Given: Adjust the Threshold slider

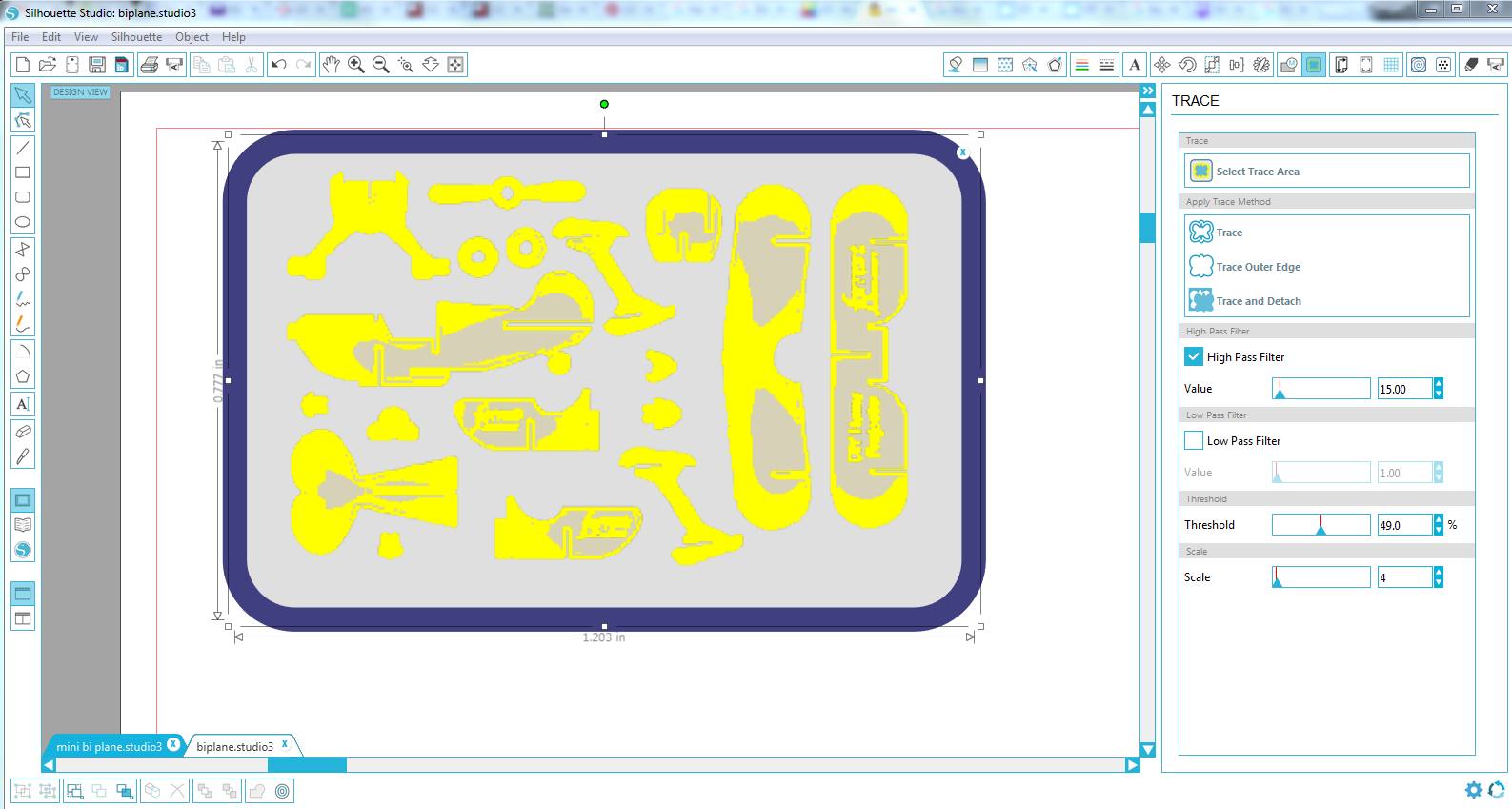Looking at the screenshot, I should (1321, 525).
